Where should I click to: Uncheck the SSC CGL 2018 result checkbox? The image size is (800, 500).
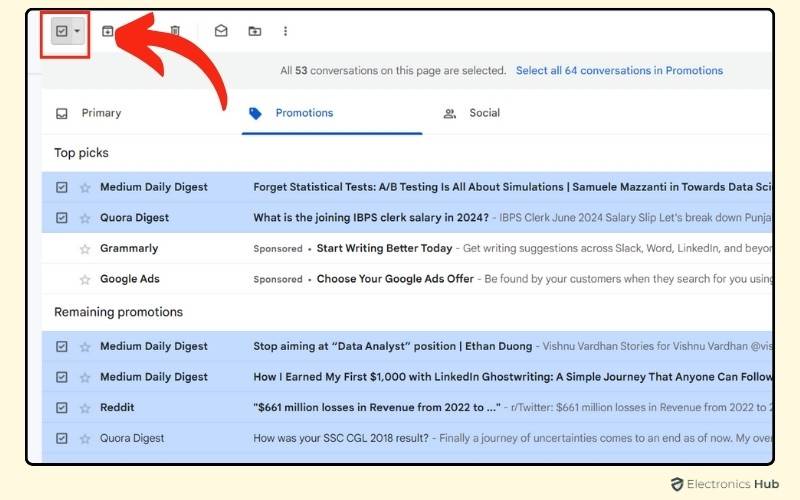click(x=62, y=438)
